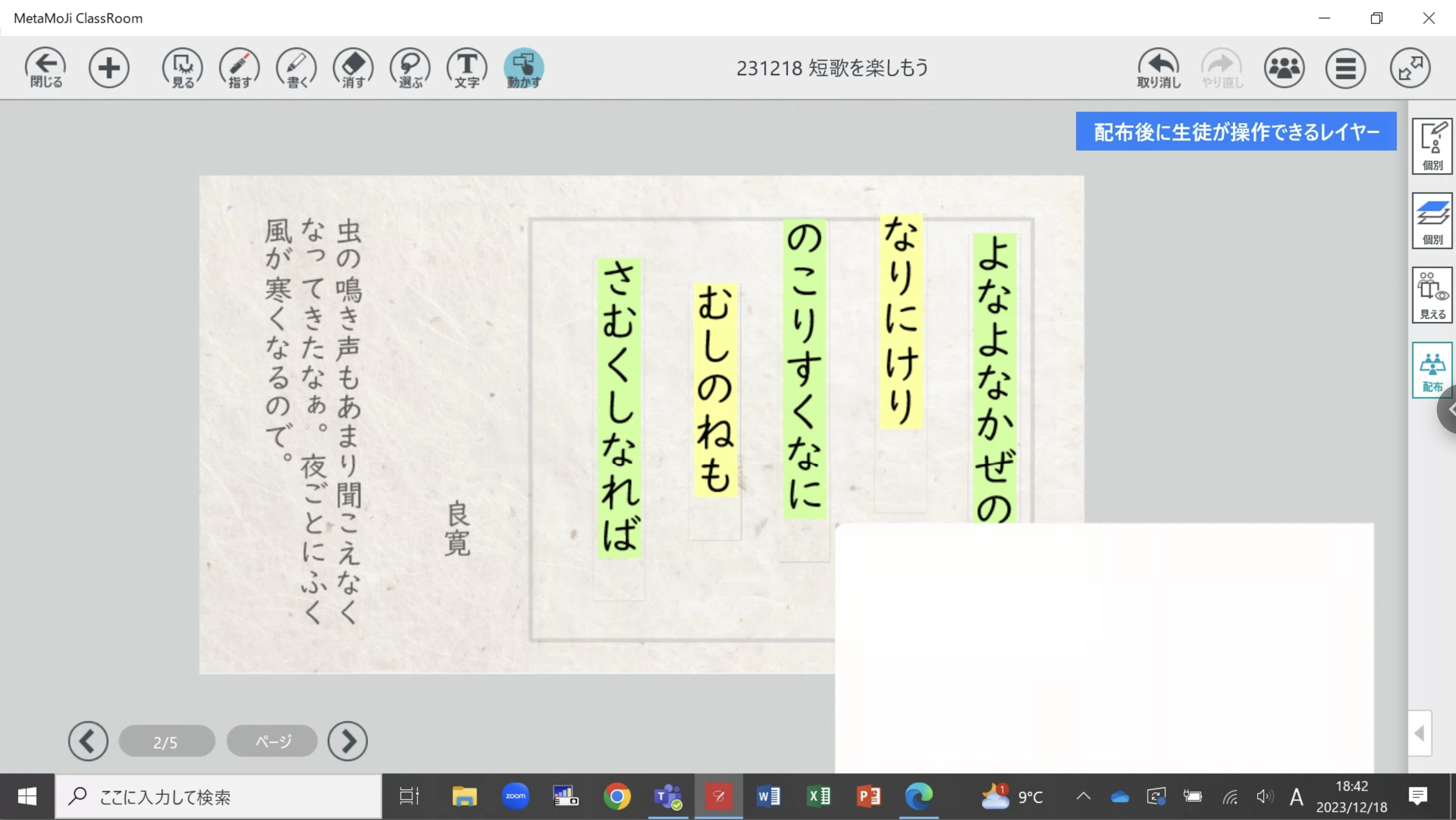
Task: Click the 閉じる back arrow icon
Action: 45,68
